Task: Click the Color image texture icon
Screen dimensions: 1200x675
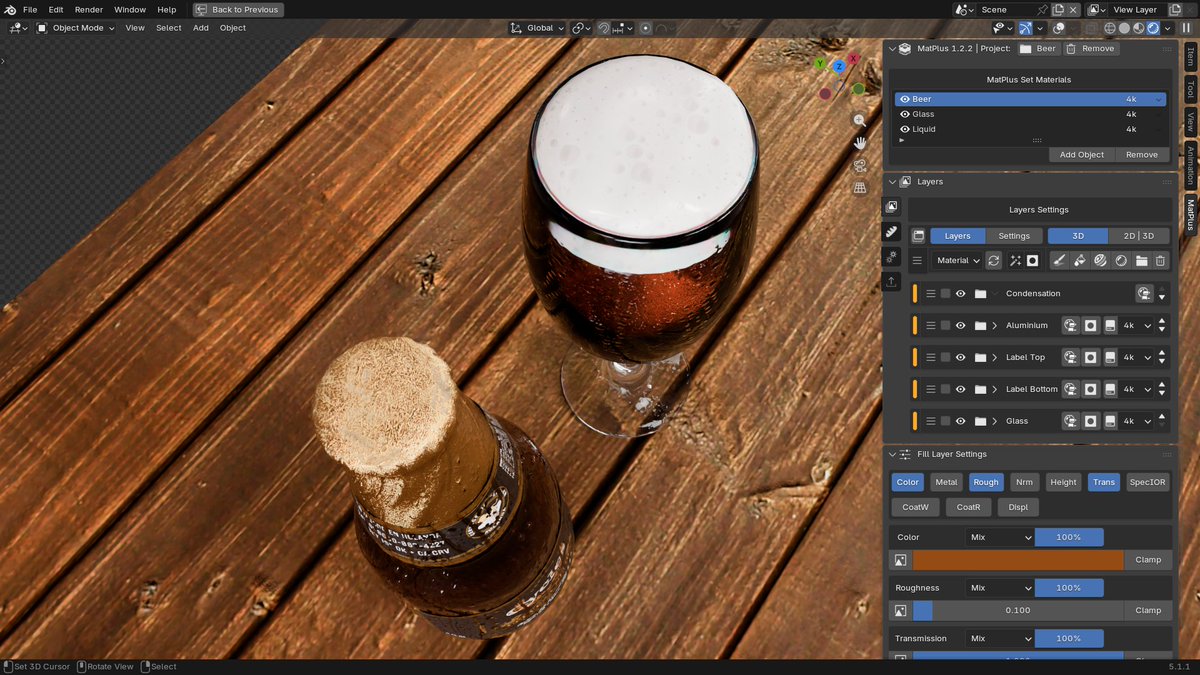Action: (900, 560)
